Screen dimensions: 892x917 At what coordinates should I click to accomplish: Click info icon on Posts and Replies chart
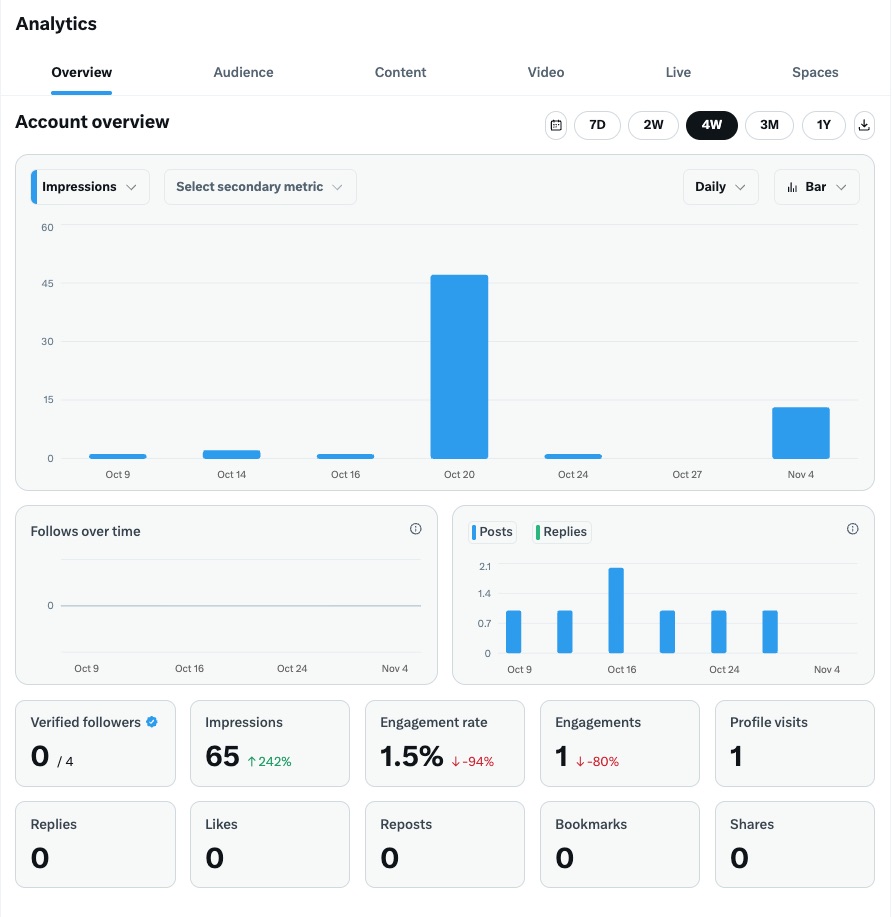pyautogui.click(x=853, y=529)
